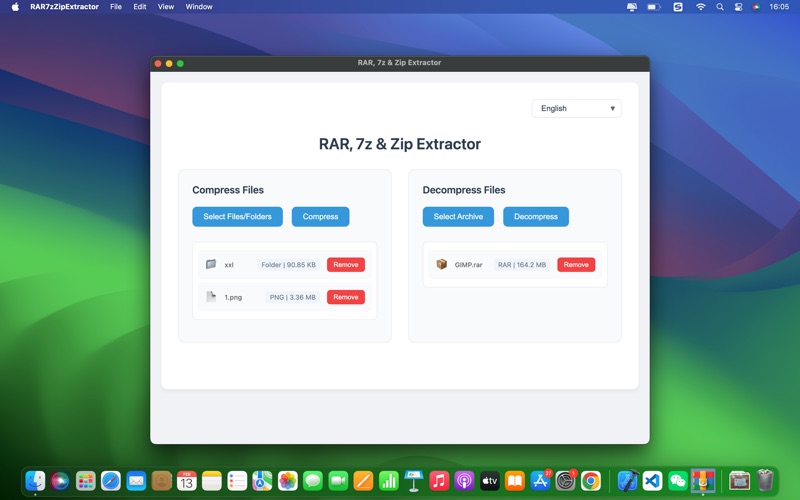Remove the GIMP.rar archive entry
The image size is (800, 500).
[x=576, y=264]
